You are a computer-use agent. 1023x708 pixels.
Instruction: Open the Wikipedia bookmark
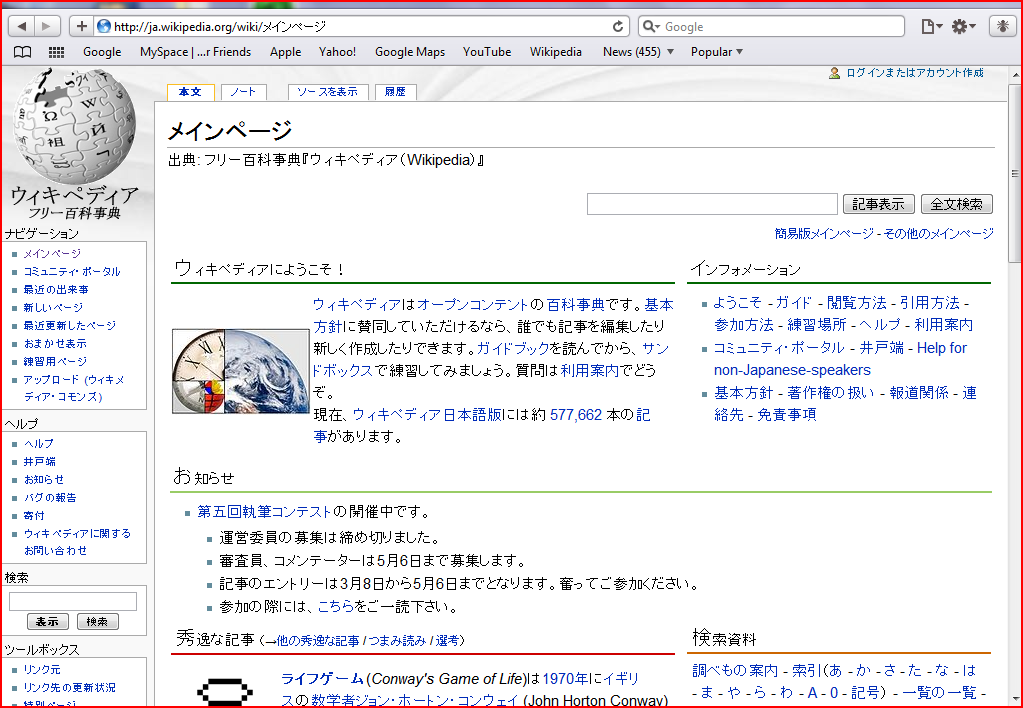tap(556, 52)
